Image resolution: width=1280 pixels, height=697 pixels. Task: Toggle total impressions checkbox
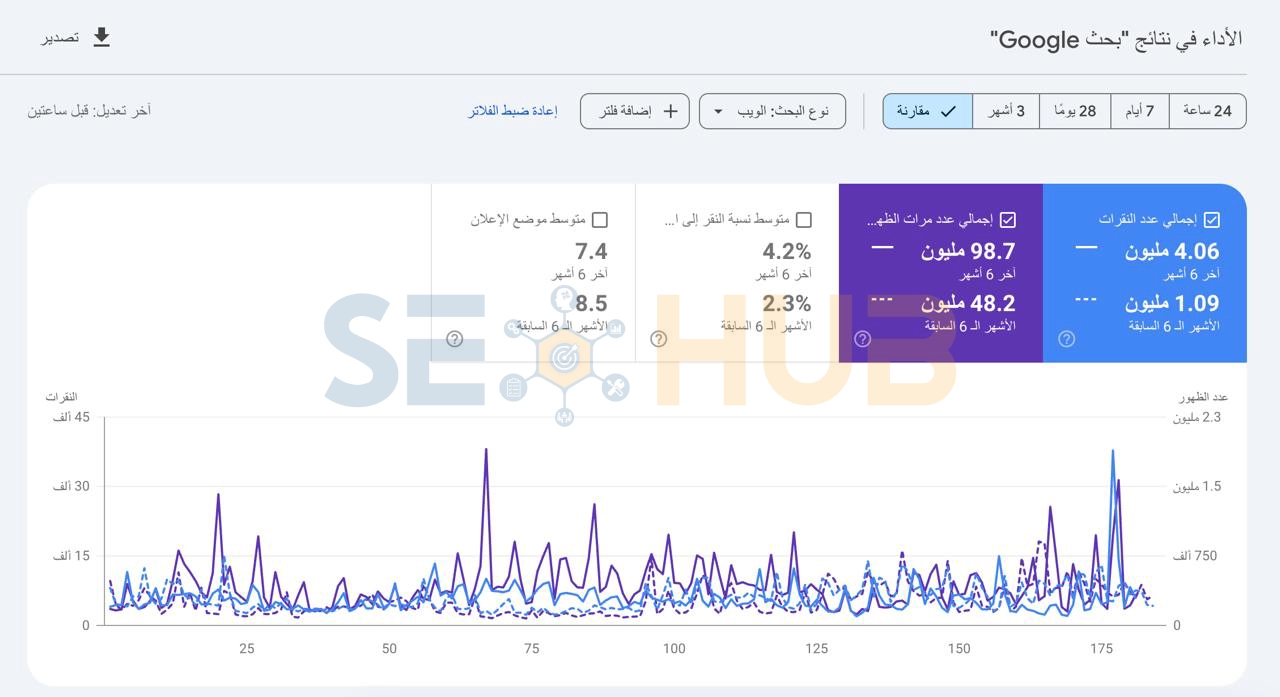coord(1008,220)
